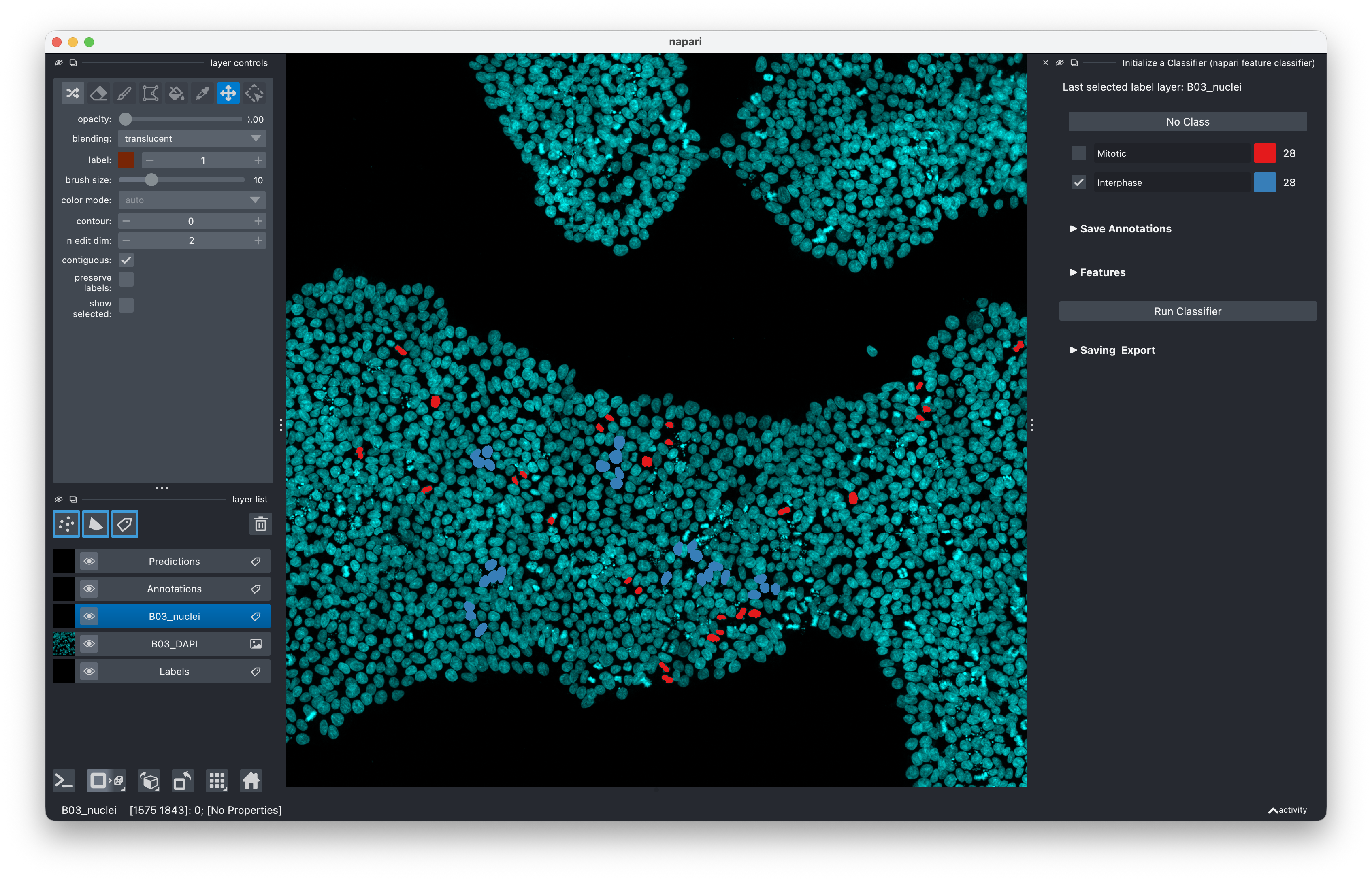1372x881 pixels.
Task: Choose the fill bucket tool
Action: pyautogui.click(x=176, y=93)
